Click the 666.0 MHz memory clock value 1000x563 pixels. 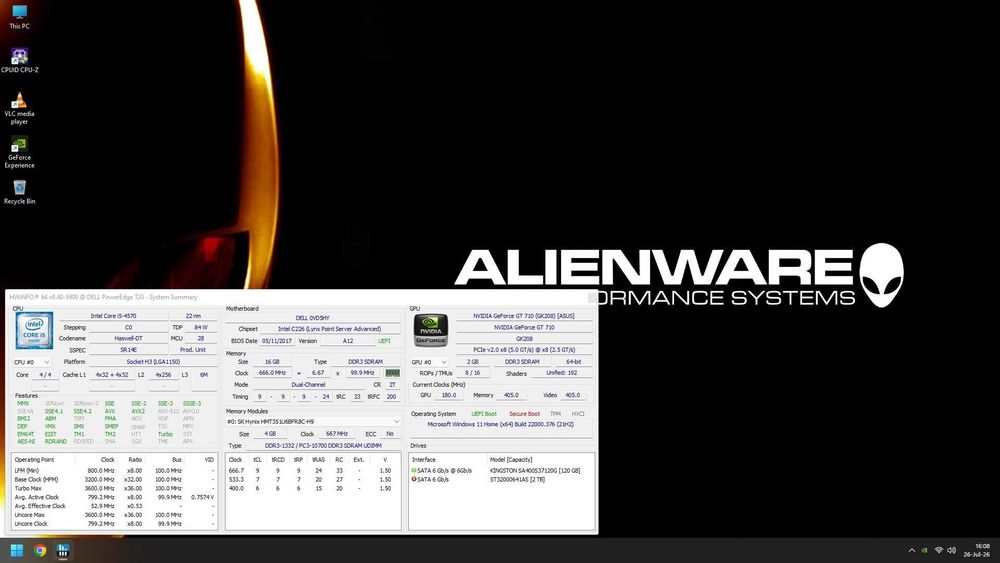tap(272, 373)
